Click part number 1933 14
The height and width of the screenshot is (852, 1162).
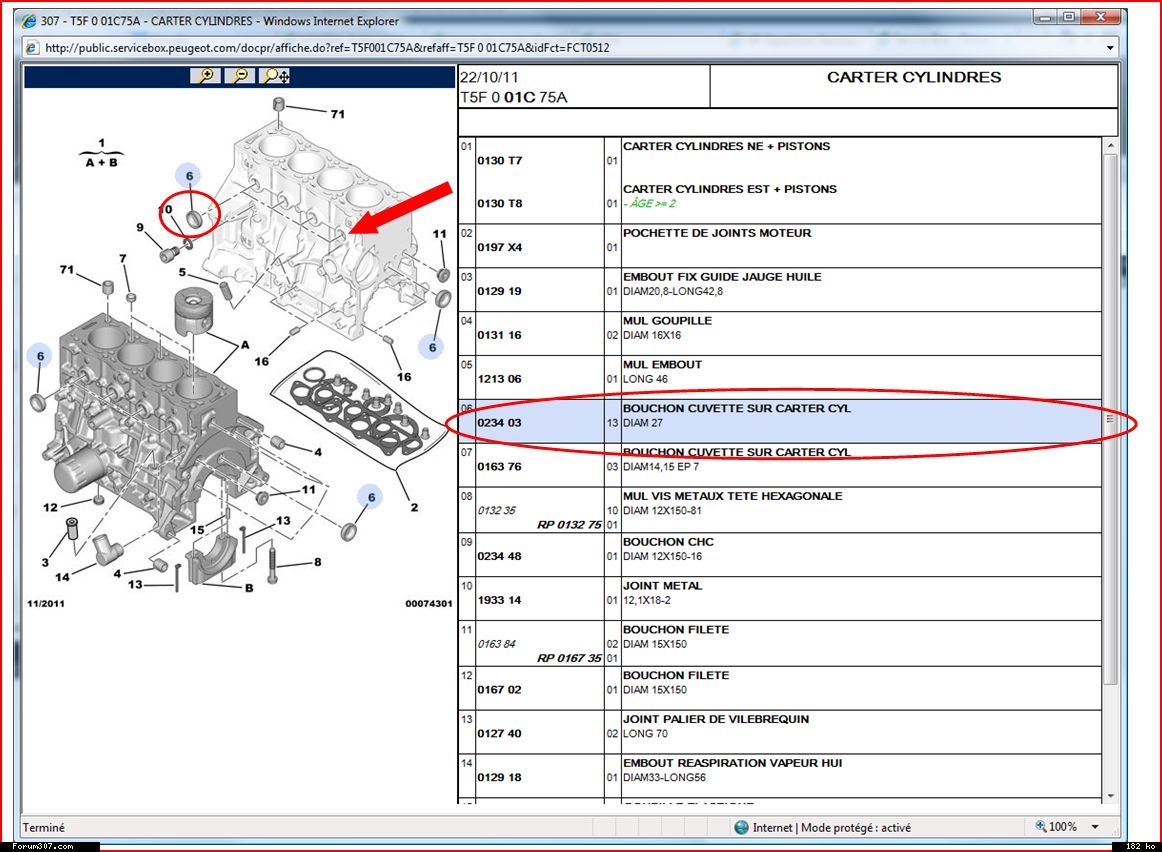[499, 600]
